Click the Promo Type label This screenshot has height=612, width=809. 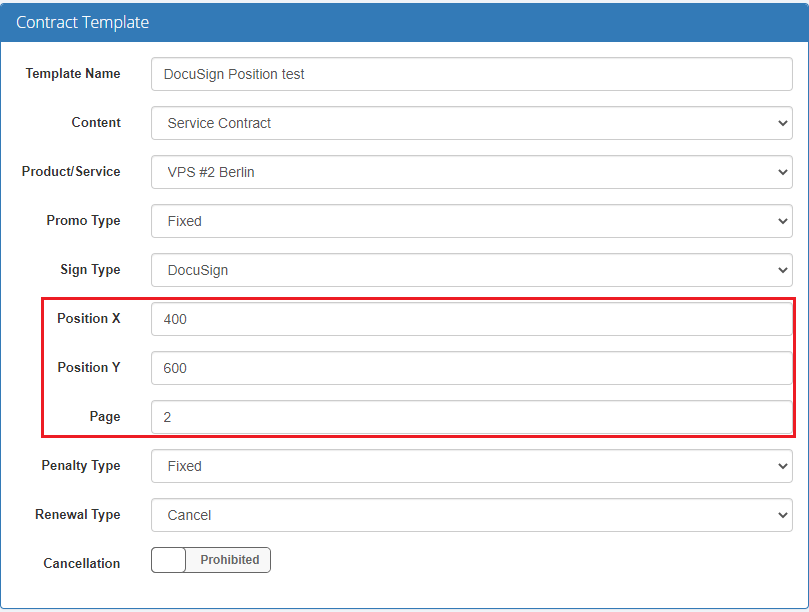pos(83,221)
